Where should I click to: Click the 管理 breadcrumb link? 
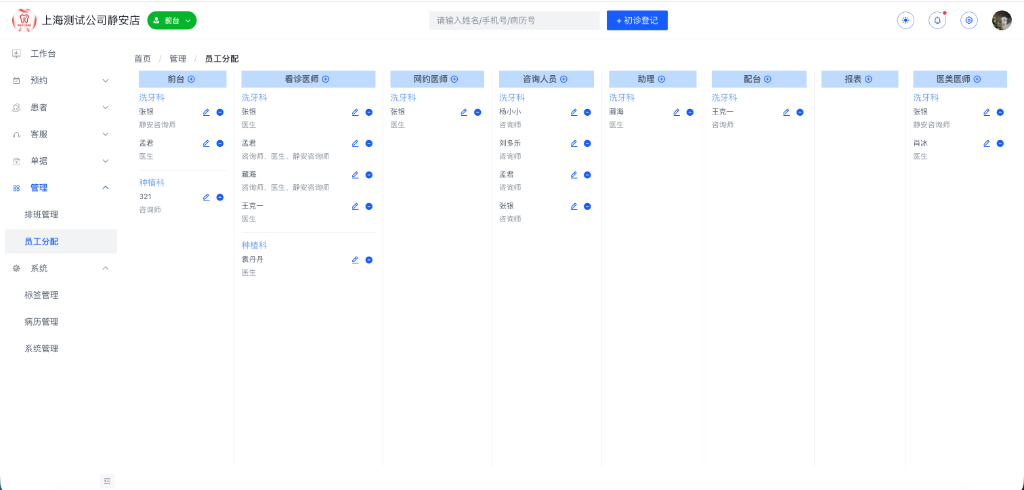coord(178,59)
